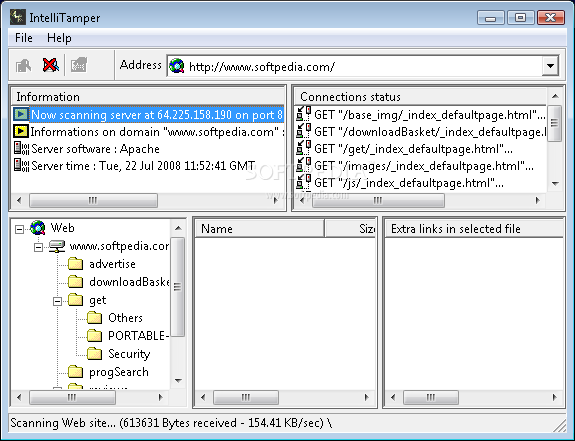Click tree panel scroll up arrow
Image resolution: width=575 pixels, height=441 pixels.
tap(178, 228)
